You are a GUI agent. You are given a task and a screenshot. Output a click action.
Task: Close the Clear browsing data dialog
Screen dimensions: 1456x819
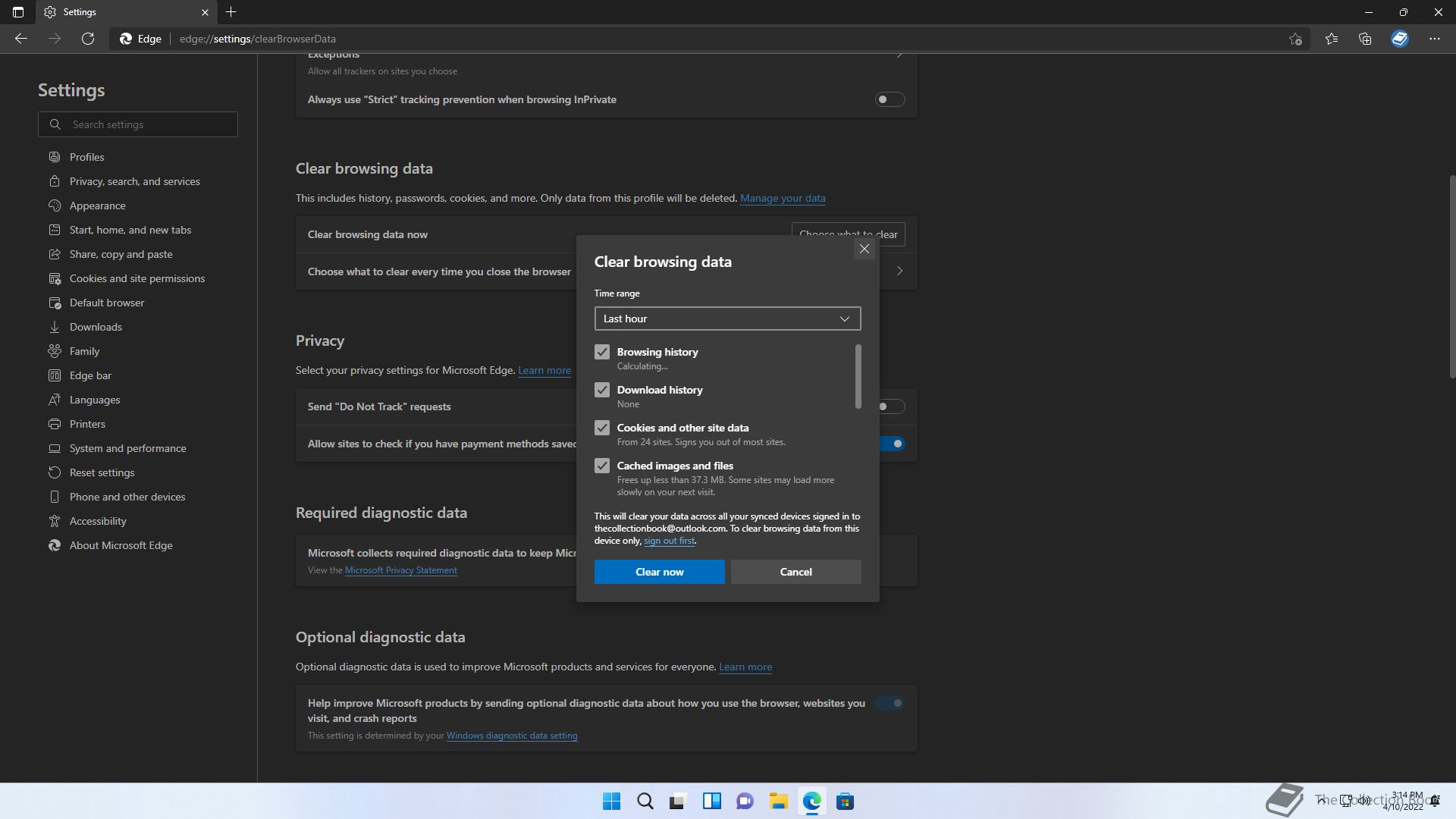[864, 249]
